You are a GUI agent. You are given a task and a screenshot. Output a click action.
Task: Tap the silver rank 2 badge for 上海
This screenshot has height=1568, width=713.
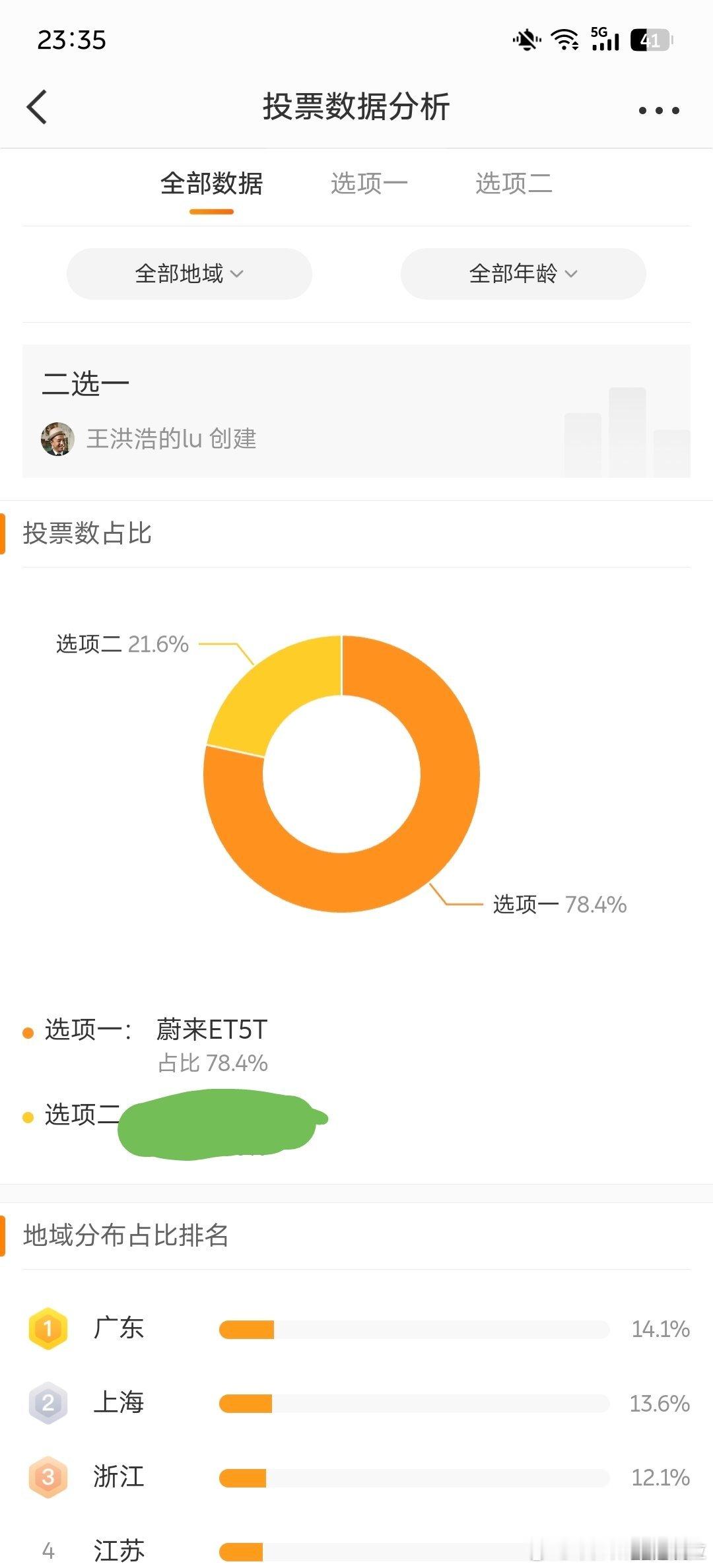click(x=48, y=1403)
